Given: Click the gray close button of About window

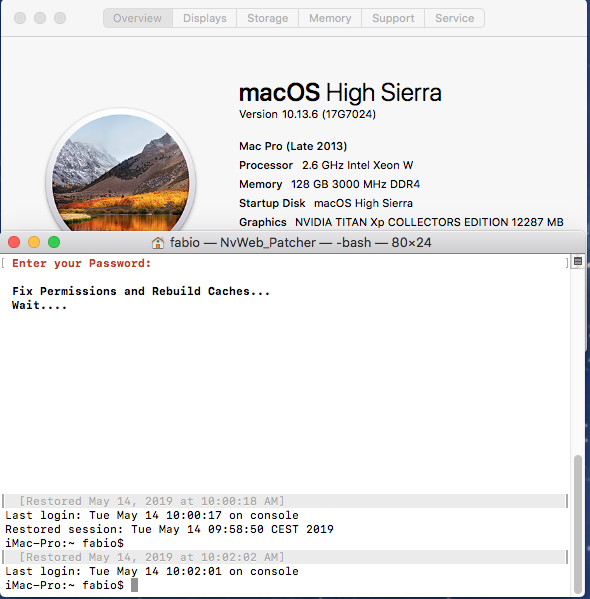Looking at the screenshot, I should 20,18.
